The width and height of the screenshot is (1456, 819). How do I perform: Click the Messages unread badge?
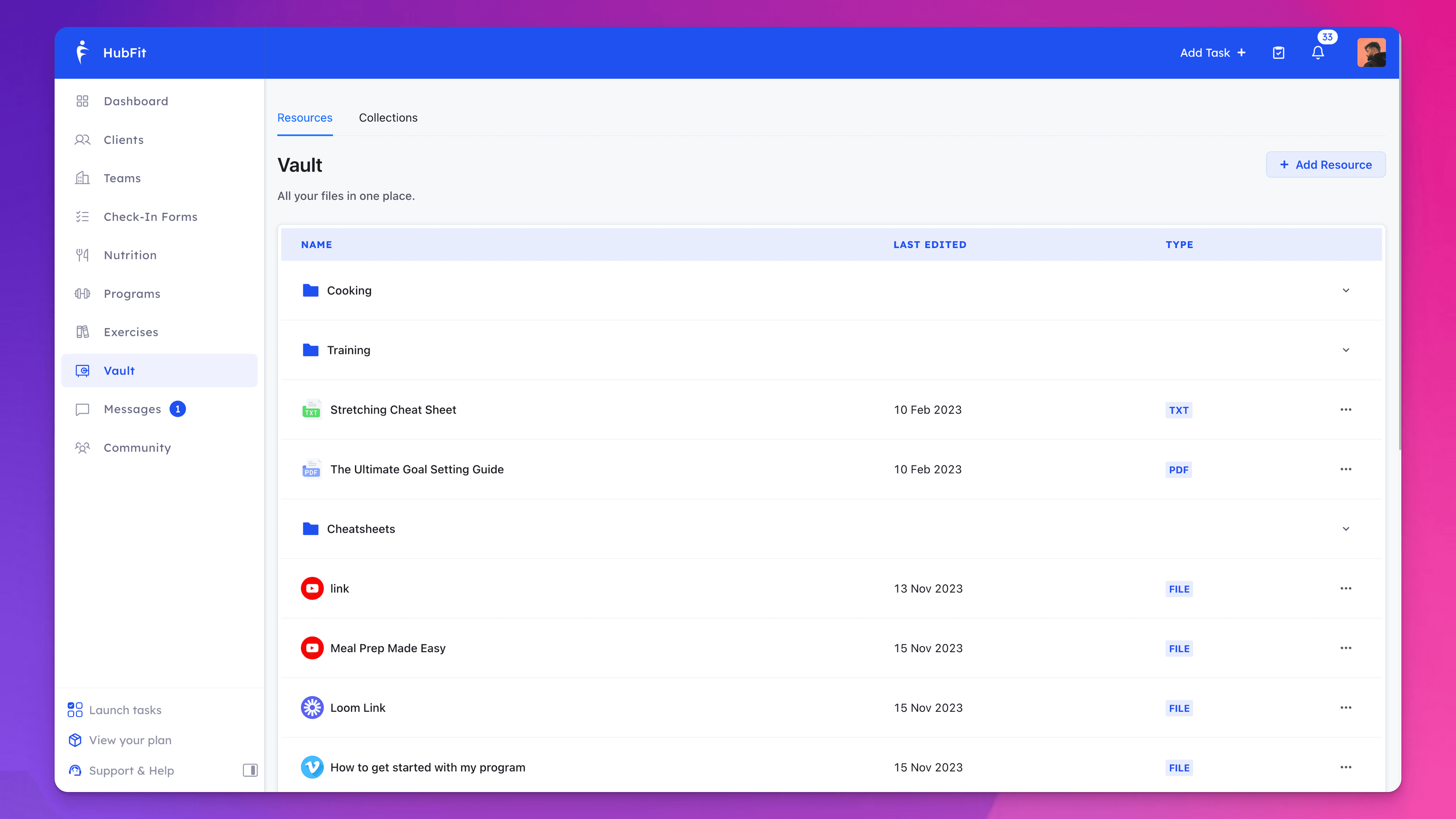(178, 408)
